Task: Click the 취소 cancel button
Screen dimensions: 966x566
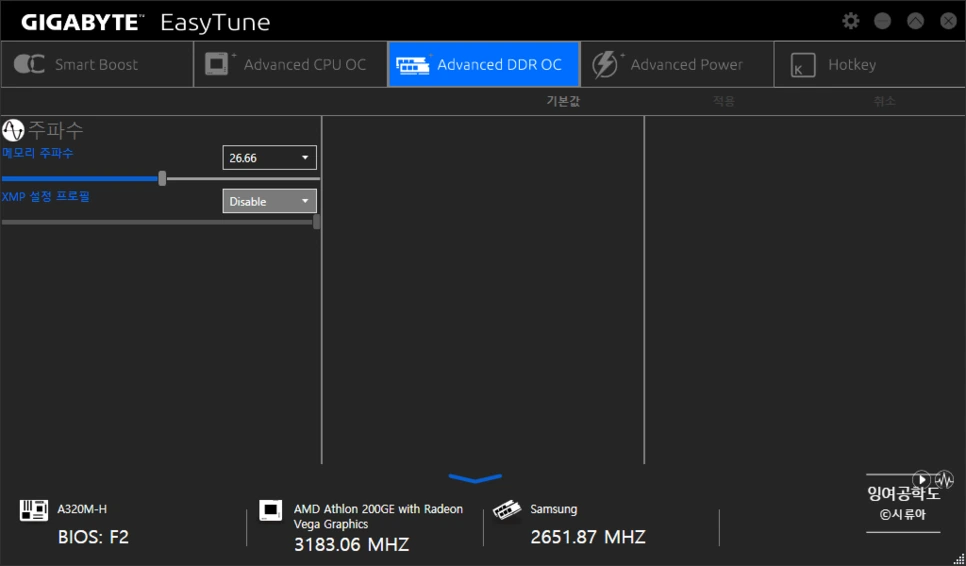Action: pos(885,101)
